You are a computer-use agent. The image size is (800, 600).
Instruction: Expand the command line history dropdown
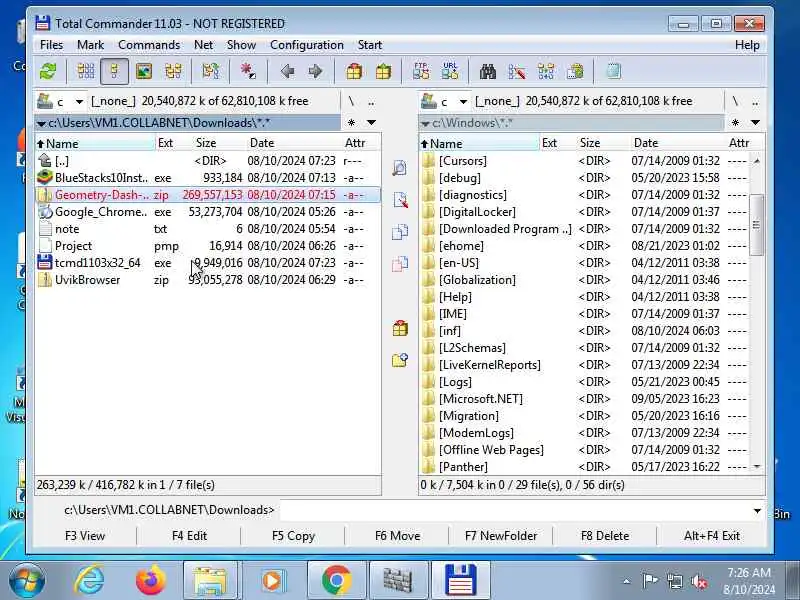pyautogui.click(x=757, y=510)
